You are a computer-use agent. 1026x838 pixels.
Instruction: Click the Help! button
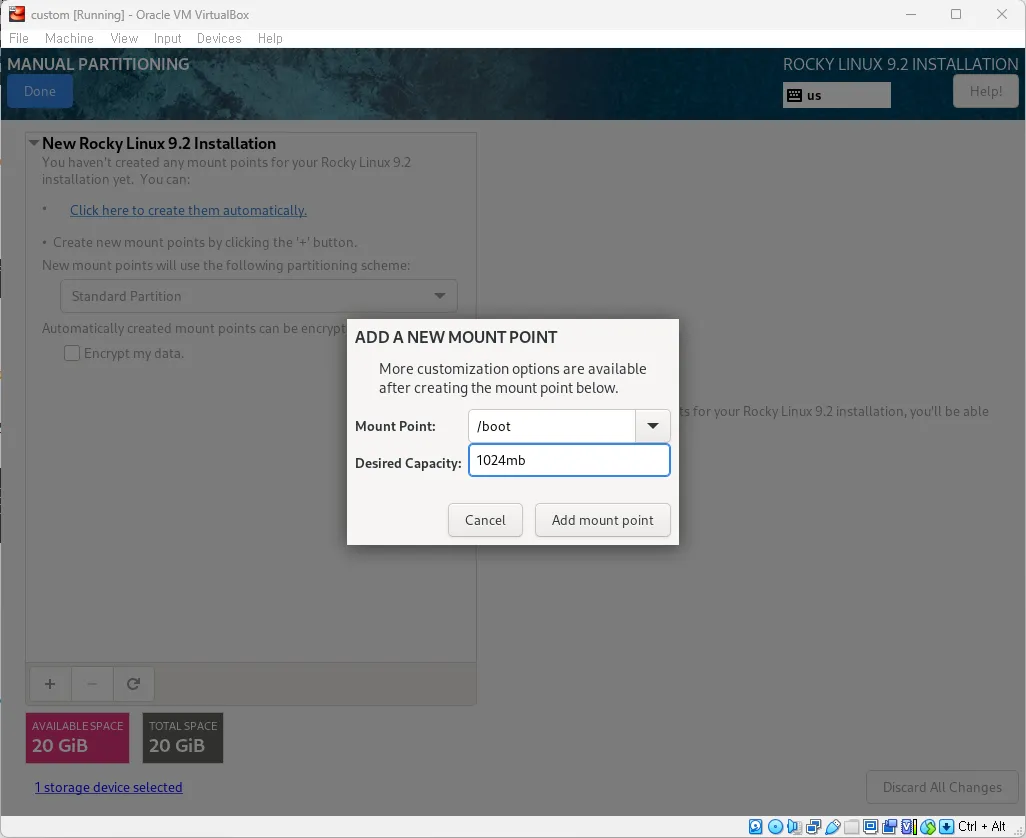pyautogui.click(x=985, y=91)
